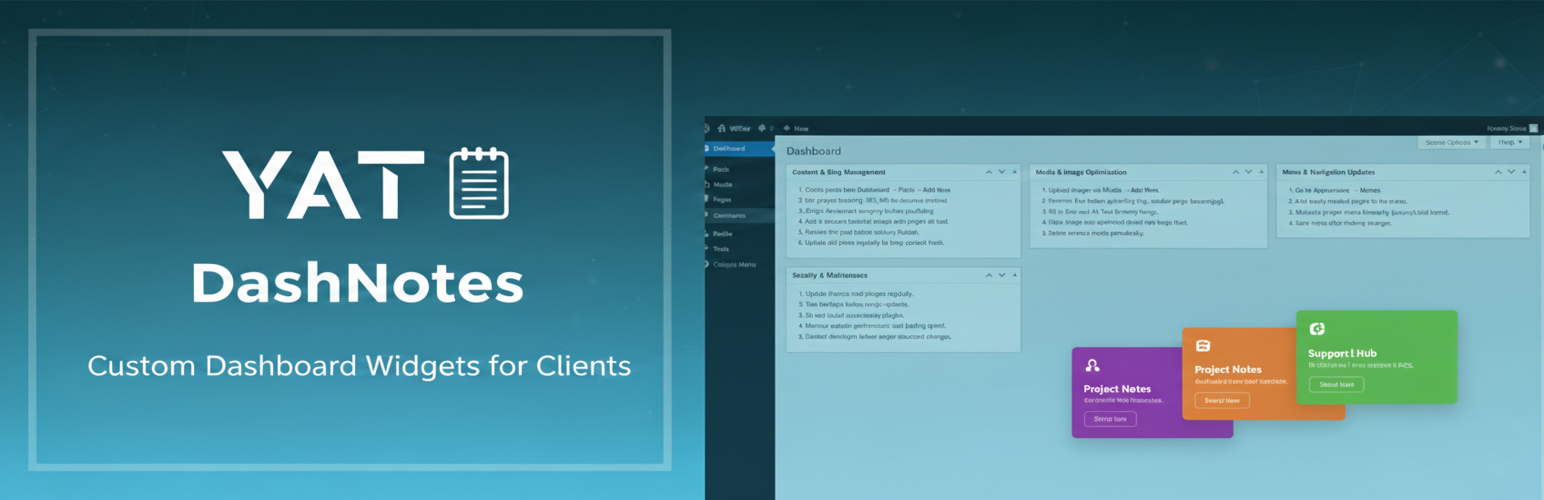
Task: Open Comments in the admin sidebar
Action: point(730,215)
